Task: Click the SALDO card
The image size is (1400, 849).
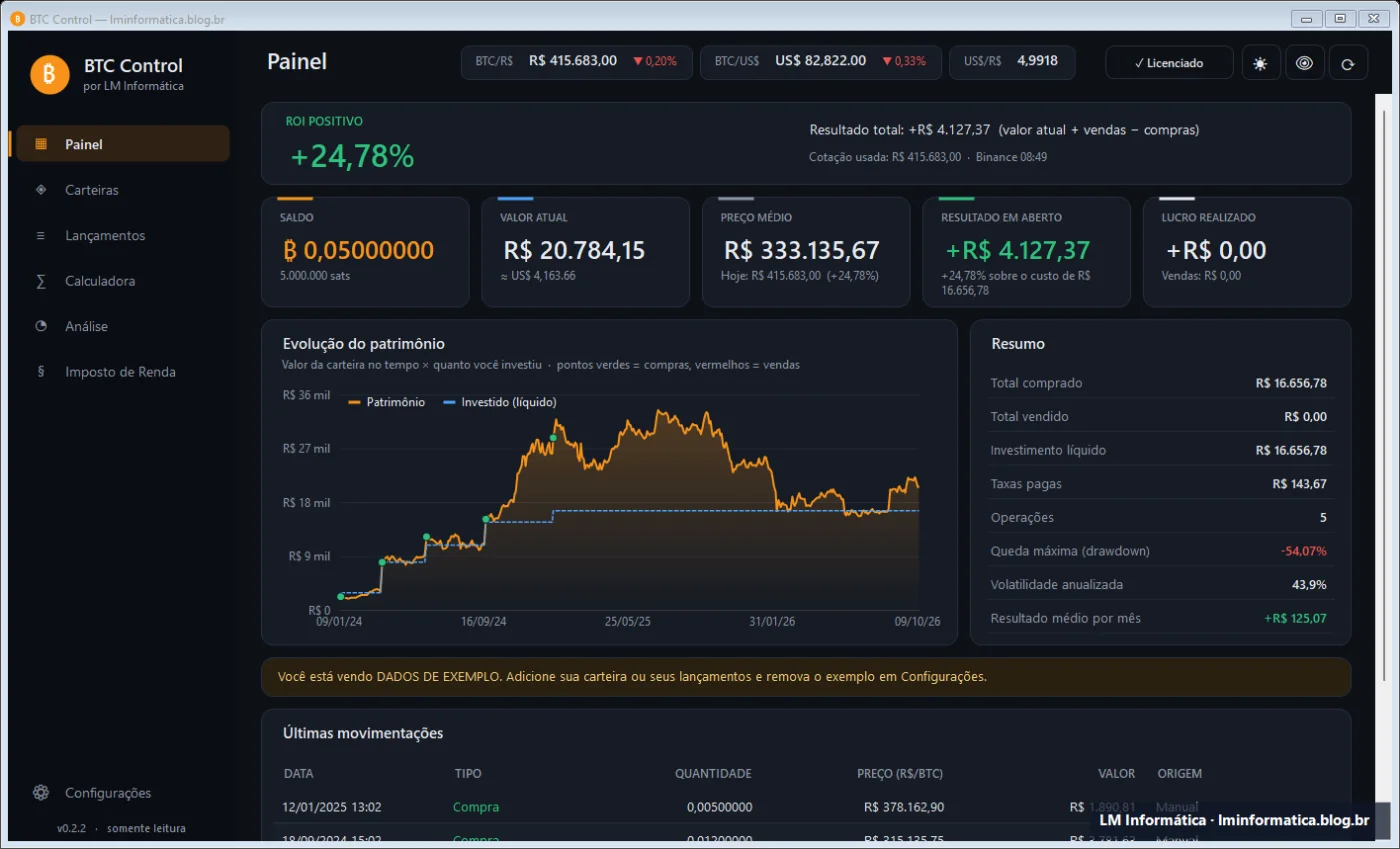Action: [365, 252]
